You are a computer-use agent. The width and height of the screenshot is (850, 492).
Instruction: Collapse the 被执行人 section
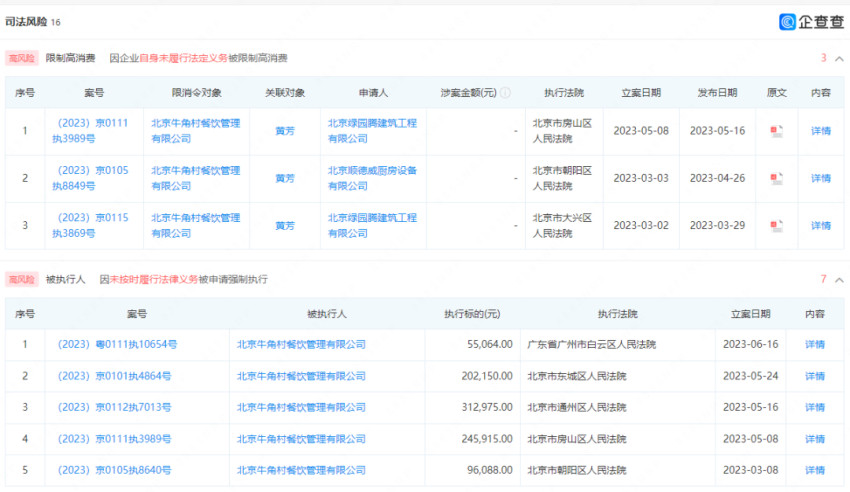[839, 280]
